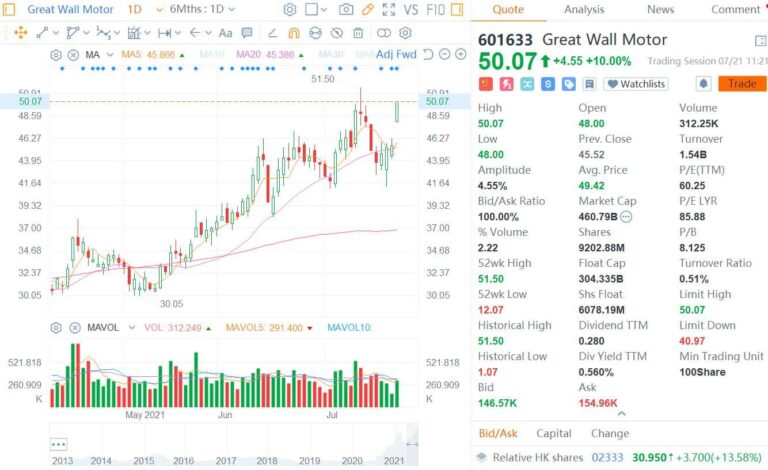The image size is (768, 470).
Task: Select the angle eraser tool
Action: click(272, 33)
